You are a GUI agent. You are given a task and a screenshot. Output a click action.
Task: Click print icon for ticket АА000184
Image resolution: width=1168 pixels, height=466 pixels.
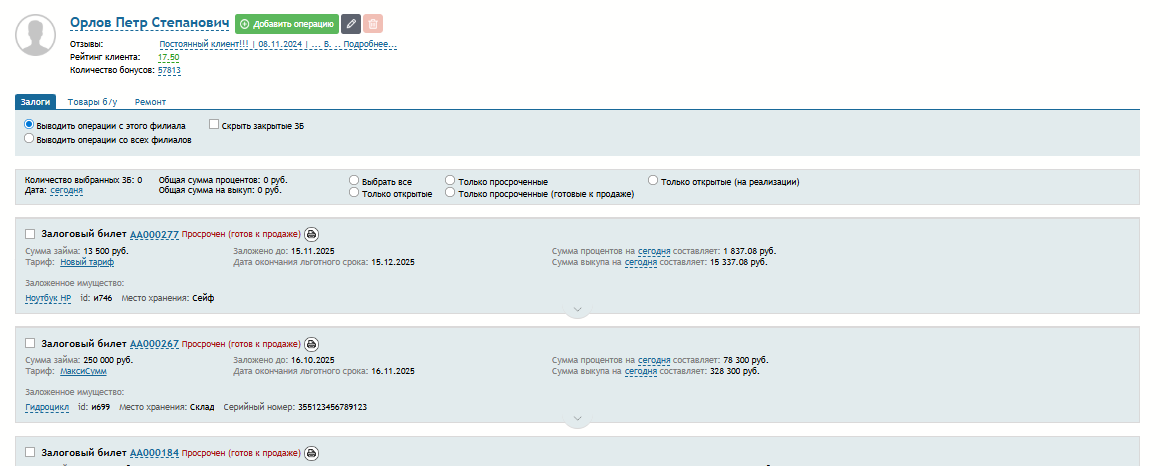pos(311,453)
